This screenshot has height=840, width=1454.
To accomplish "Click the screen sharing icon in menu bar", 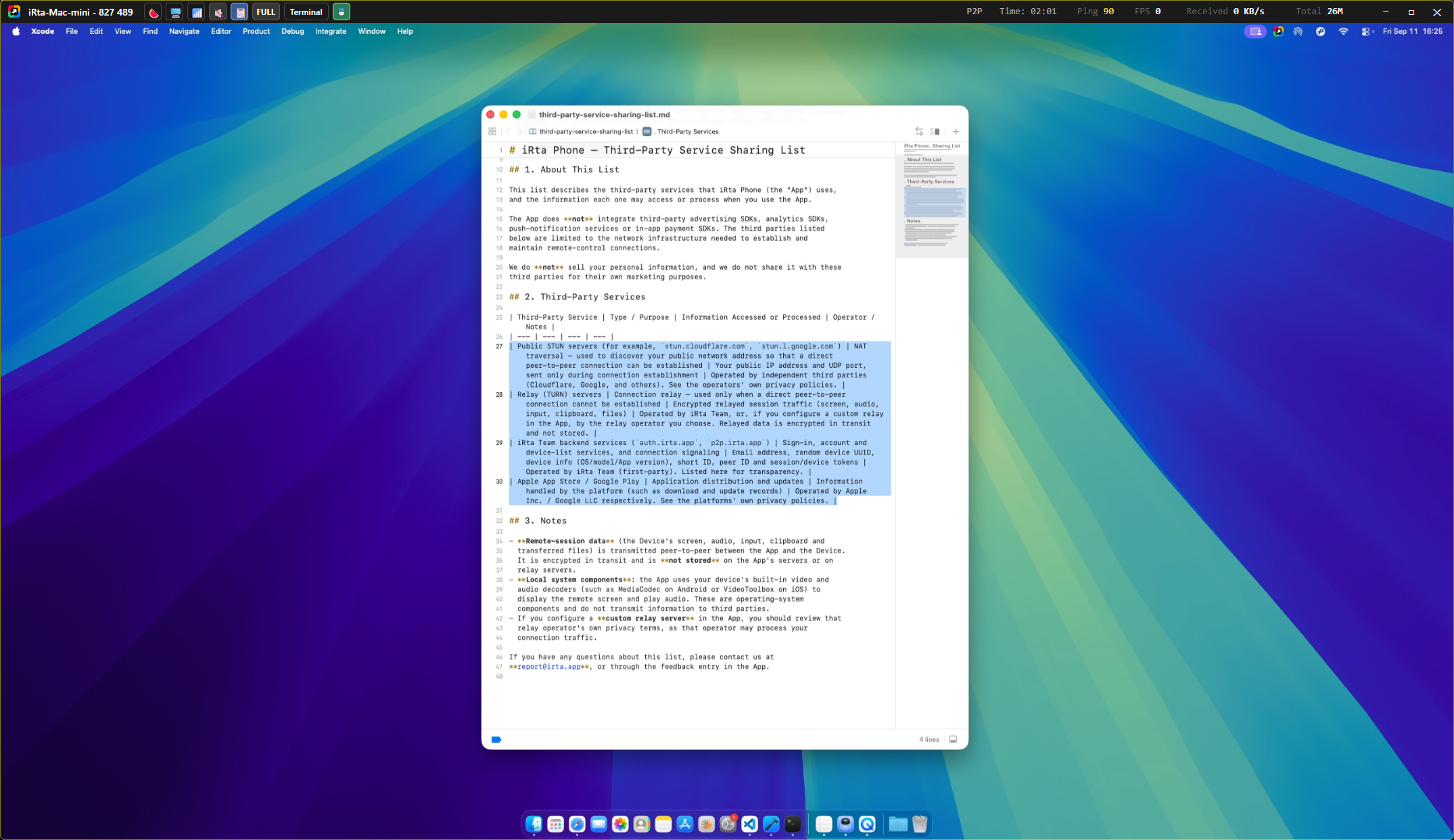I will [1255, 31].
